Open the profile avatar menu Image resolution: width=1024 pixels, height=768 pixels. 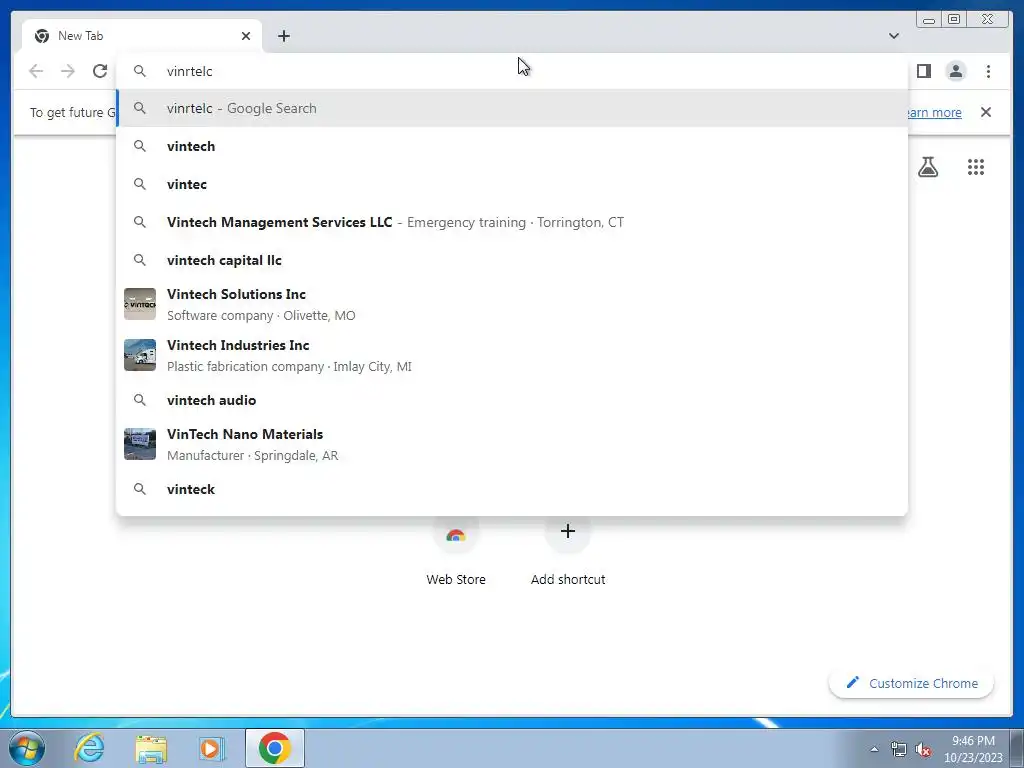955,71
